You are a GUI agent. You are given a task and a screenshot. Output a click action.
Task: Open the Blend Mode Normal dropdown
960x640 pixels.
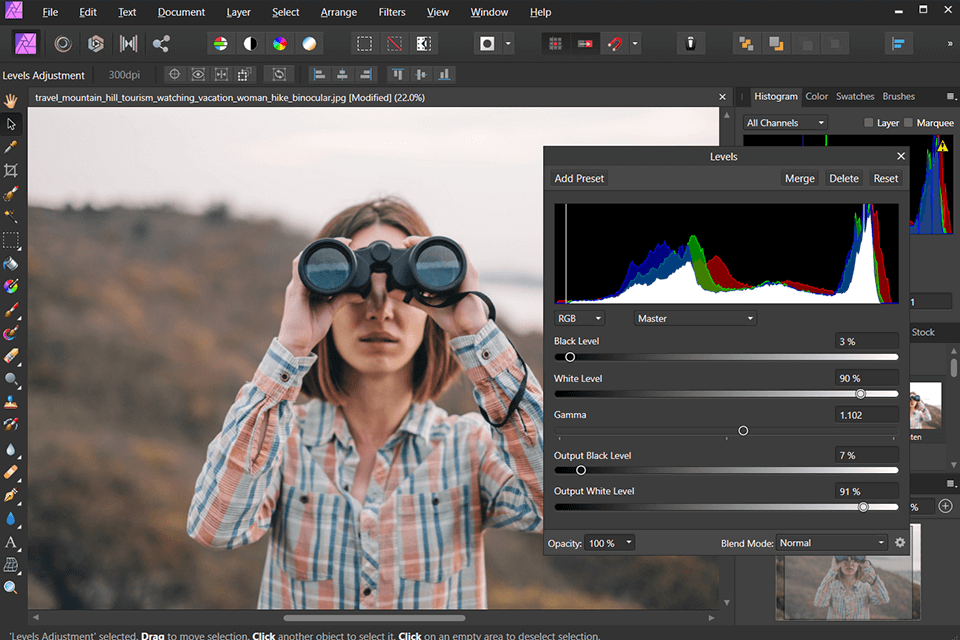click(x=831, y=543)
